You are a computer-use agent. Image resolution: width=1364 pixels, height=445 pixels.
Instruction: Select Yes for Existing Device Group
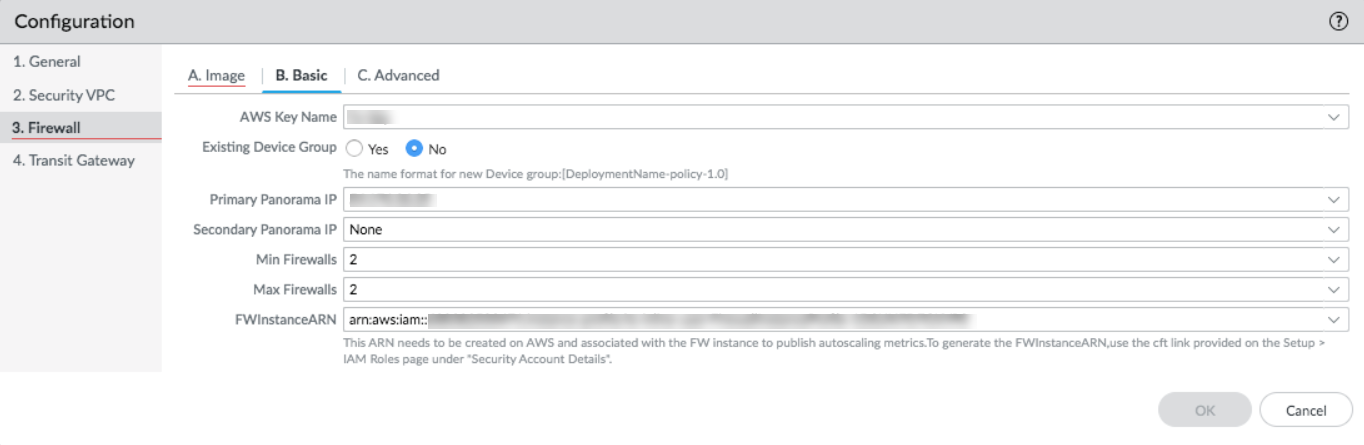354,149
